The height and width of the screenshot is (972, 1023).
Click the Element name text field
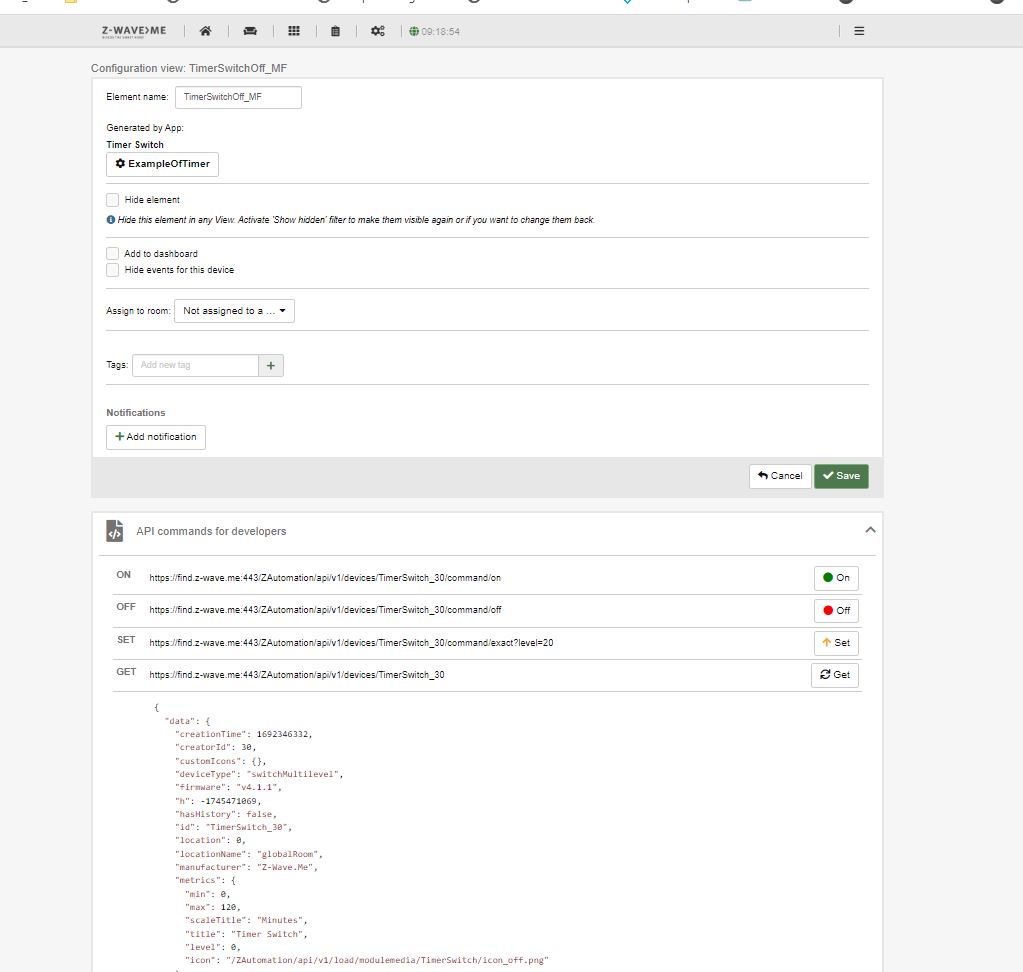pos(238,97)
